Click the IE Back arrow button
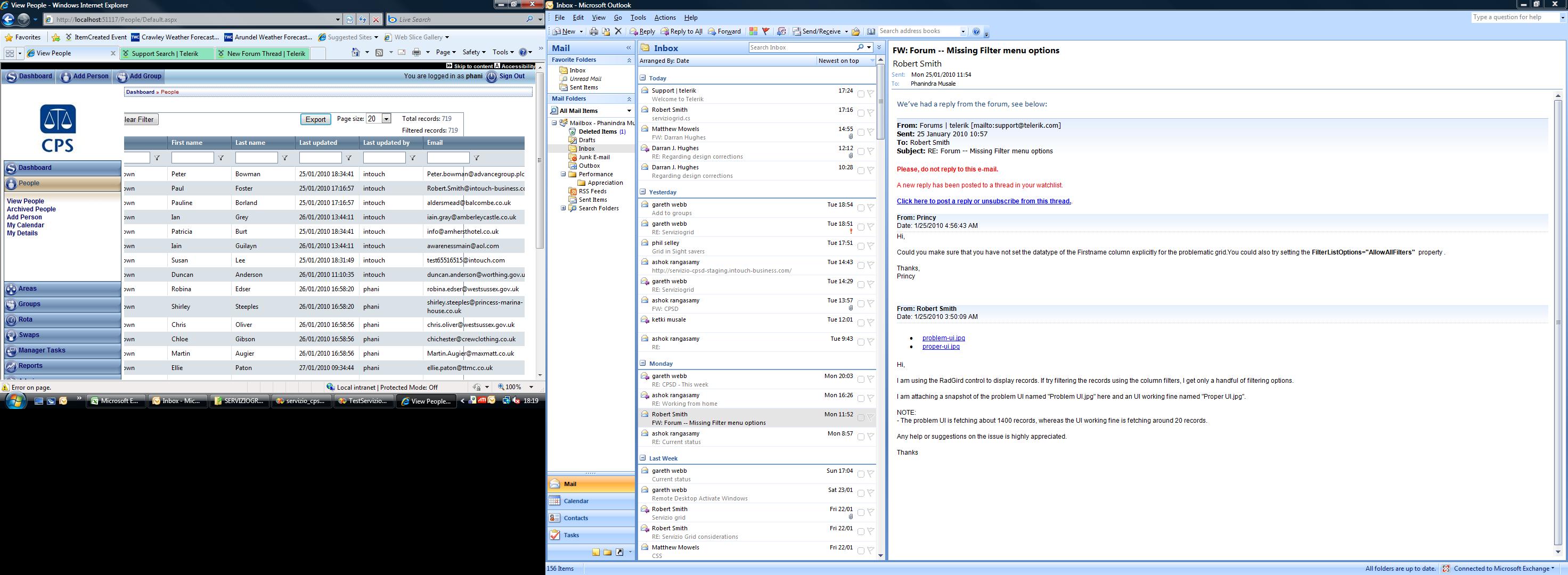Image resolution: width=1568 pixels, height=575 pixels. tap(9, 20)
